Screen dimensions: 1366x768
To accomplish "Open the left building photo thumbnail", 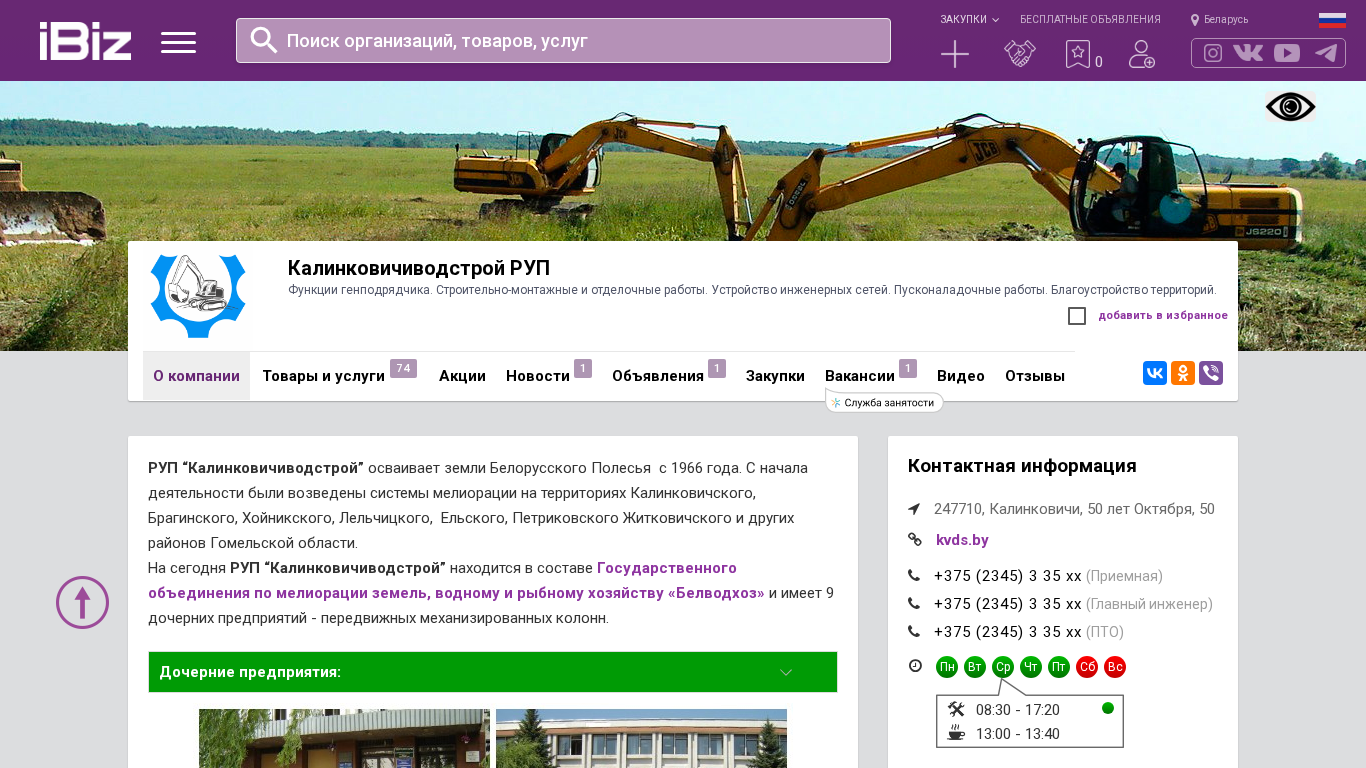I will pos(344,739).
